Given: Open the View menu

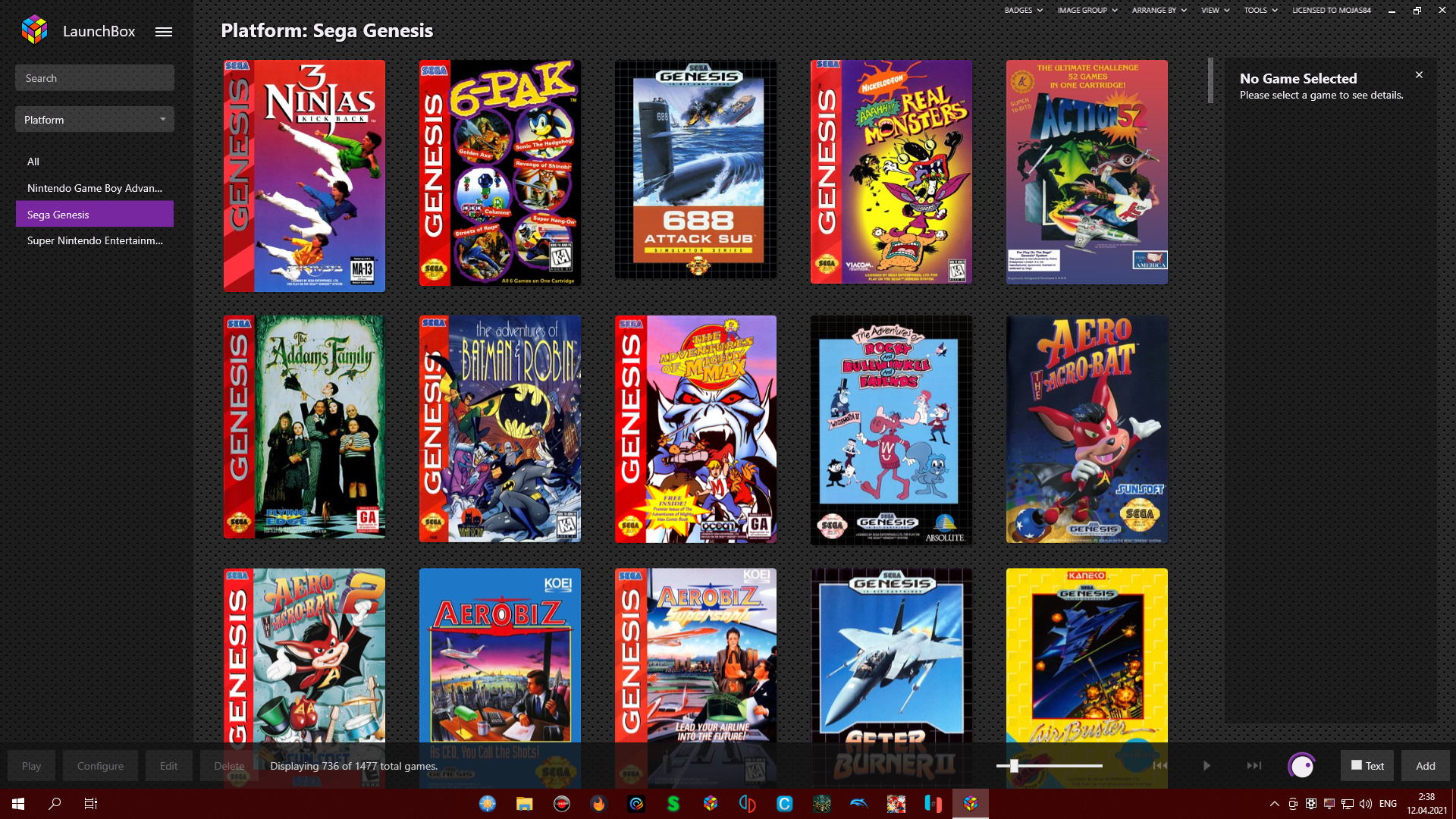Looking at the screenshot, I should pyautogui.click(x=1215, y=10).
